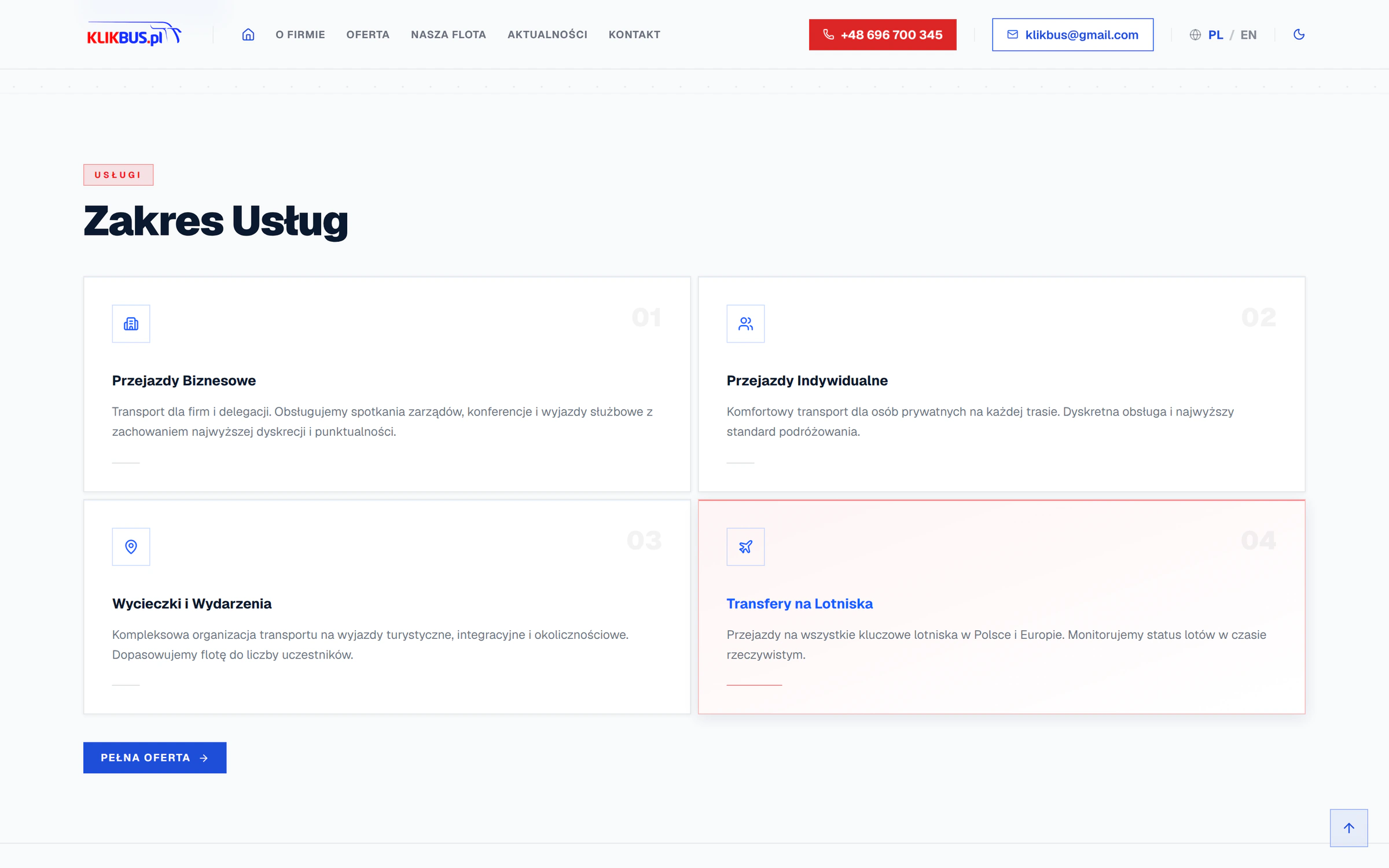Image resolution: width=1389 pixels, height=868 pixels.
Task: Click the Przejazdy Indywidualne description text
Action: [x=980, y=422]
